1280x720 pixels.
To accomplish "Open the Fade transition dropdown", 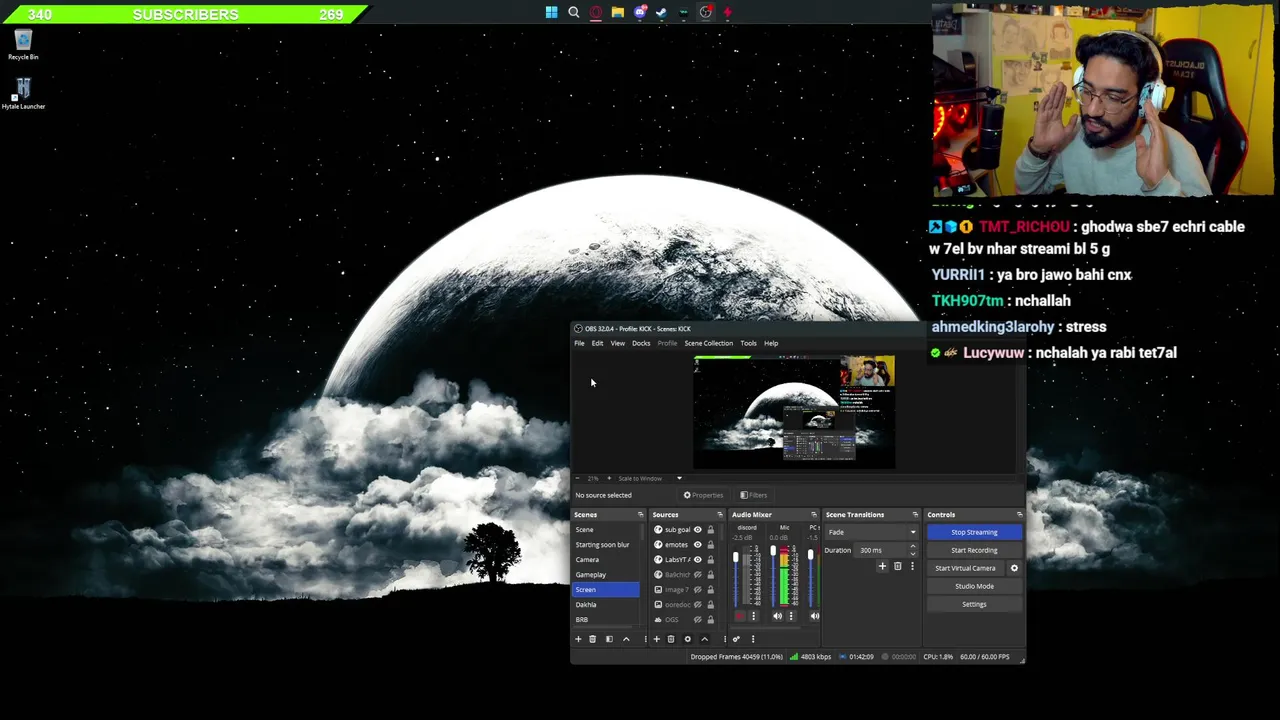I will (871, 532).
